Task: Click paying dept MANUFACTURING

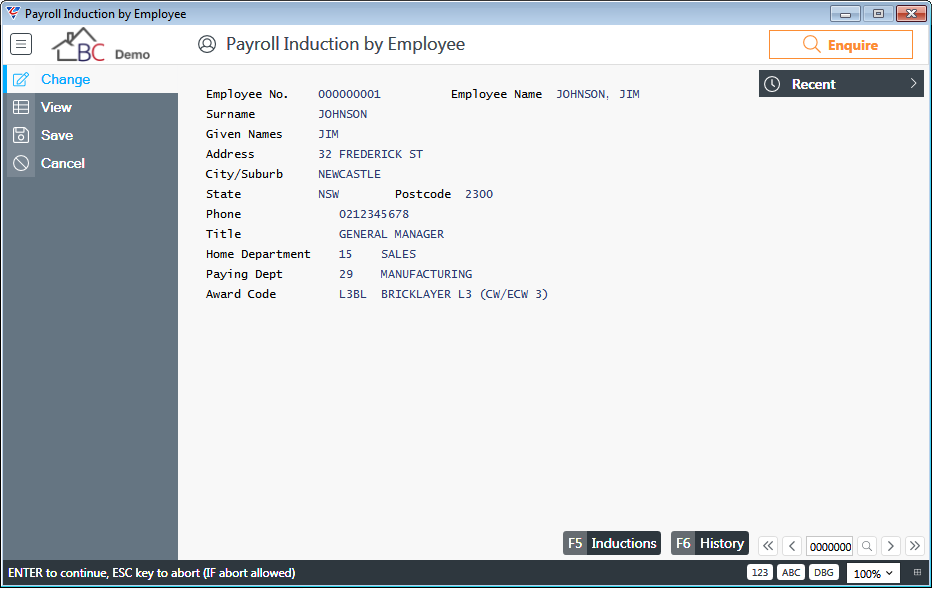Action: click(427, 274)
